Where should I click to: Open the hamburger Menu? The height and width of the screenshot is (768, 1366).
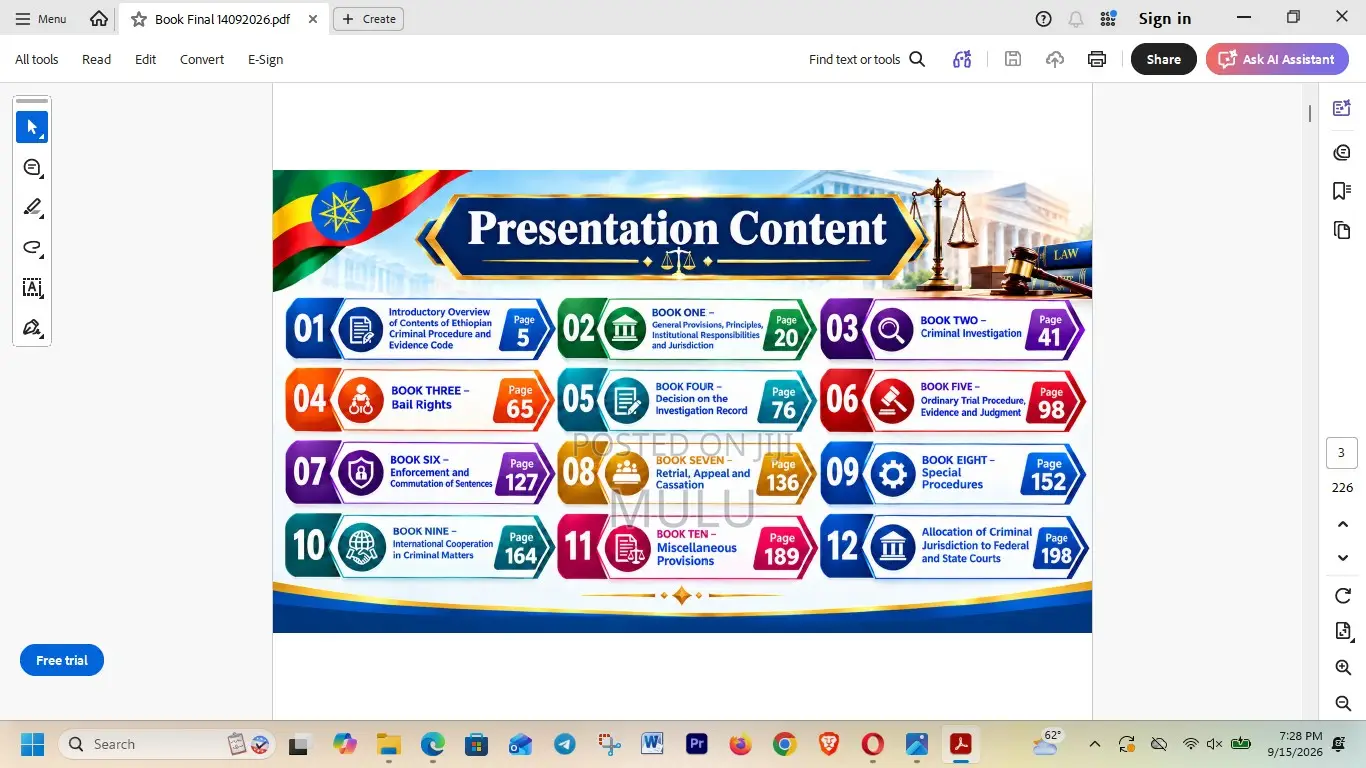(41, 19)
